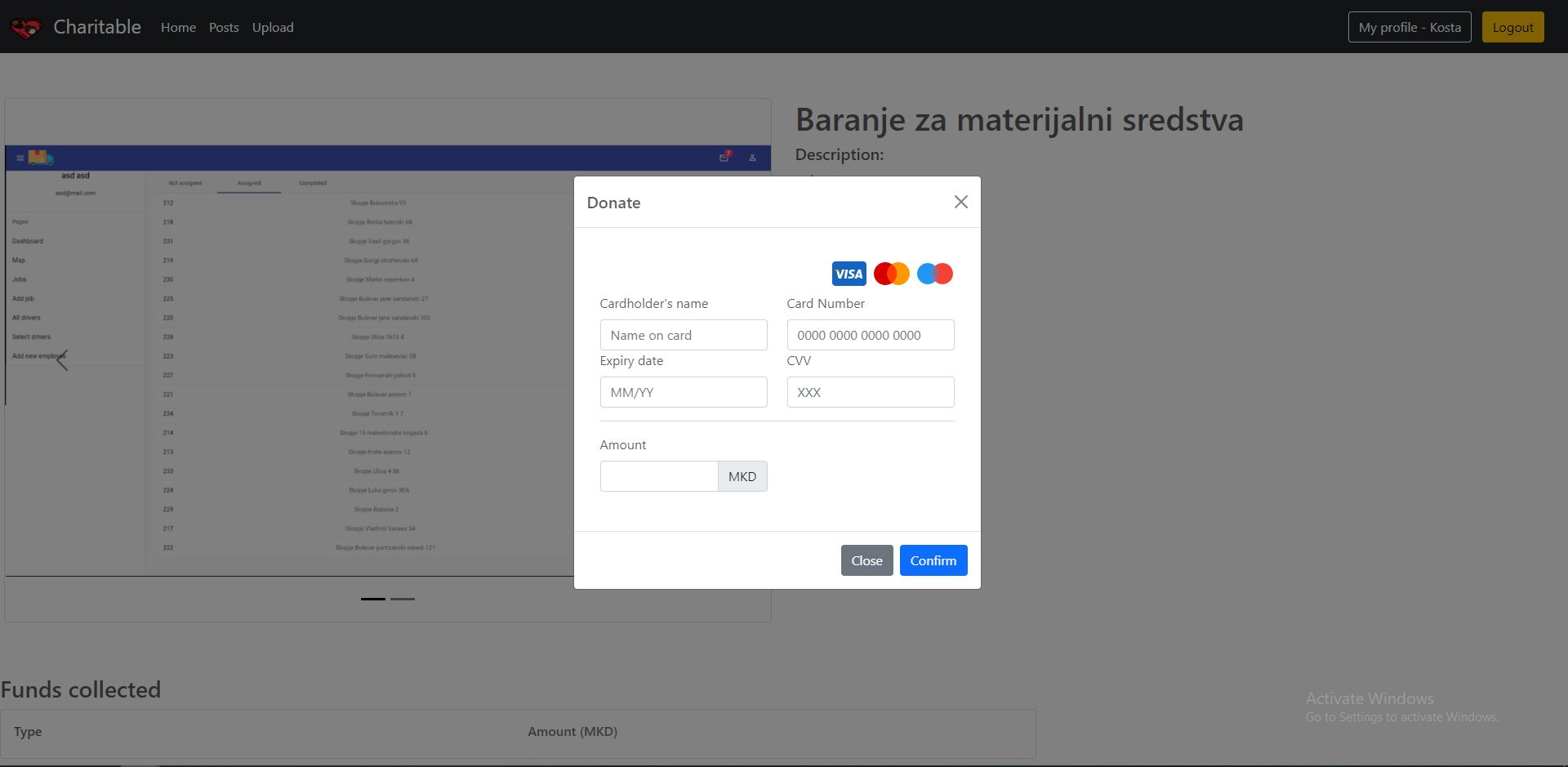Click the Mastercard logo icon
The image size is (1568, 767).
(891, 274)
